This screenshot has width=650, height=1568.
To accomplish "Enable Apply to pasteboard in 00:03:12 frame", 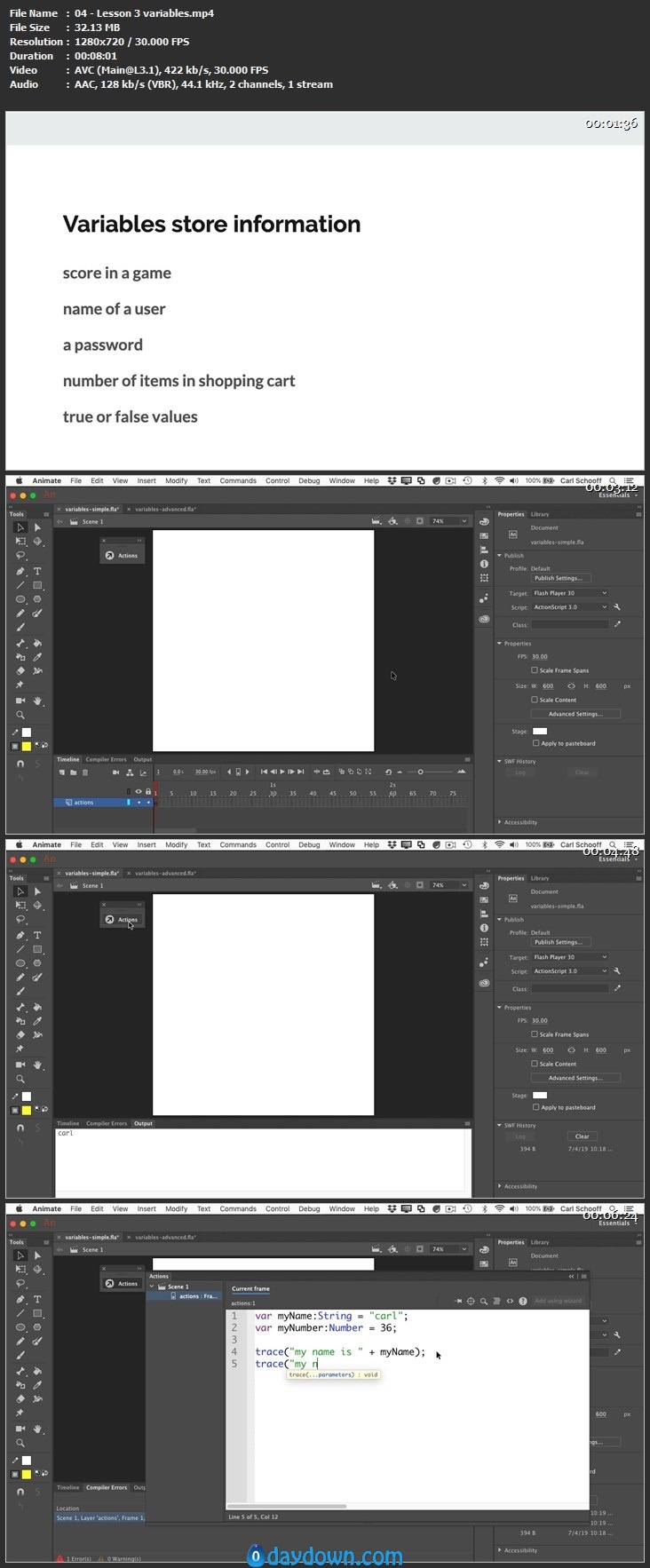I will 535,743.
